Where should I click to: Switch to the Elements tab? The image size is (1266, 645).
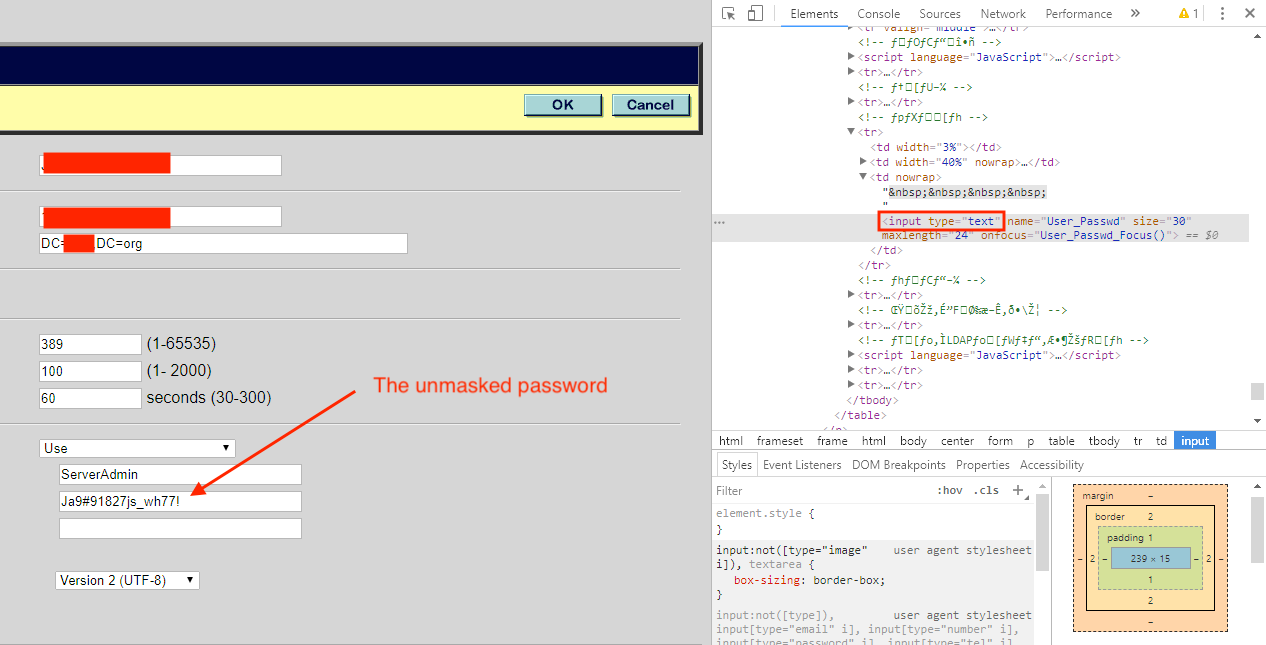coord(814,14)
